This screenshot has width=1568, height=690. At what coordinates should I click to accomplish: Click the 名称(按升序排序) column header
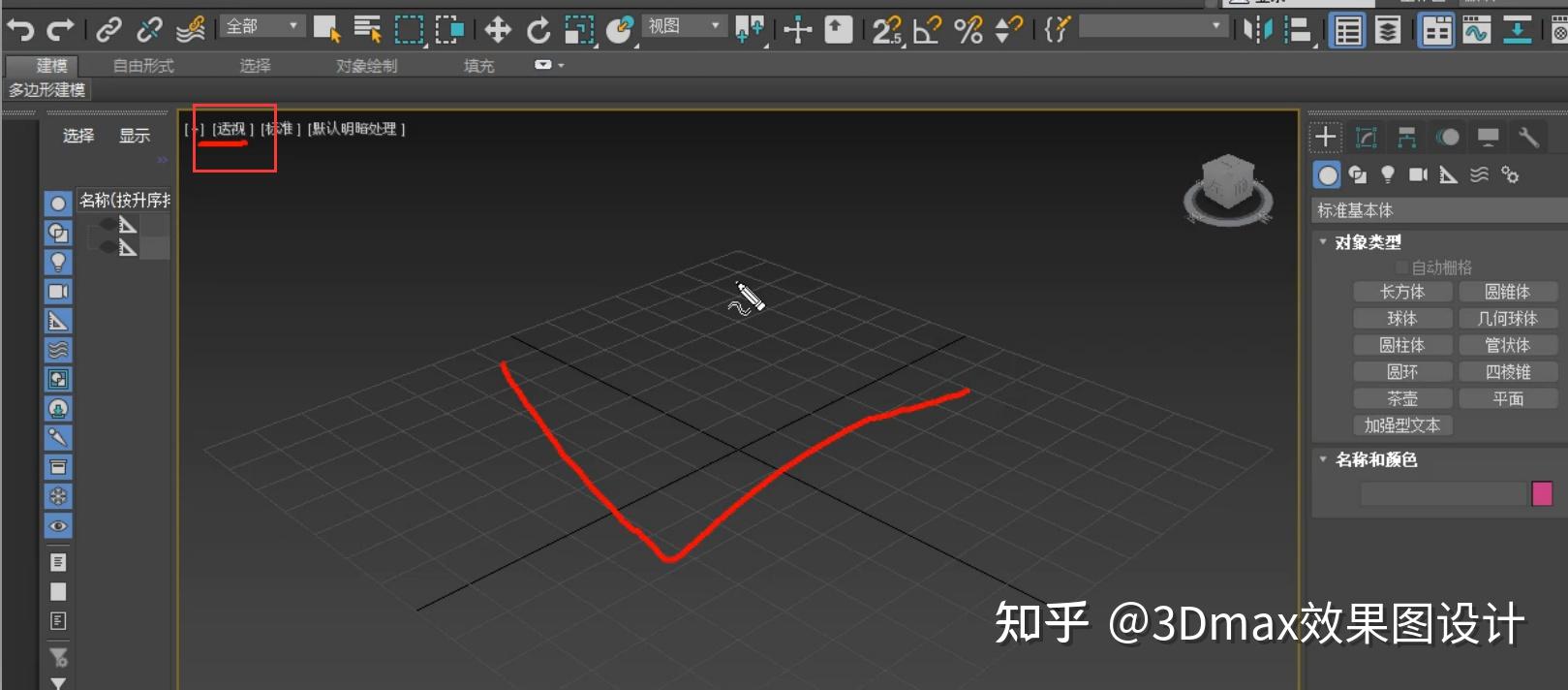click(x=124, y=200)
